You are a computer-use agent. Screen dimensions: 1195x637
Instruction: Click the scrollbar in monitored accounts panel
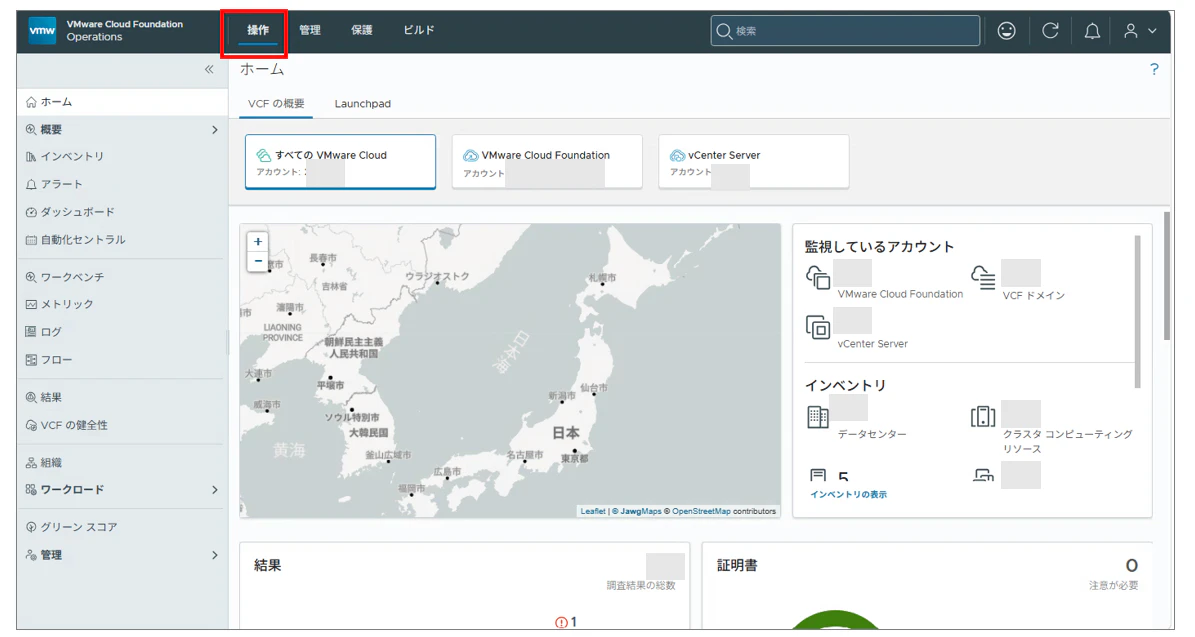tap(1138, 312)
